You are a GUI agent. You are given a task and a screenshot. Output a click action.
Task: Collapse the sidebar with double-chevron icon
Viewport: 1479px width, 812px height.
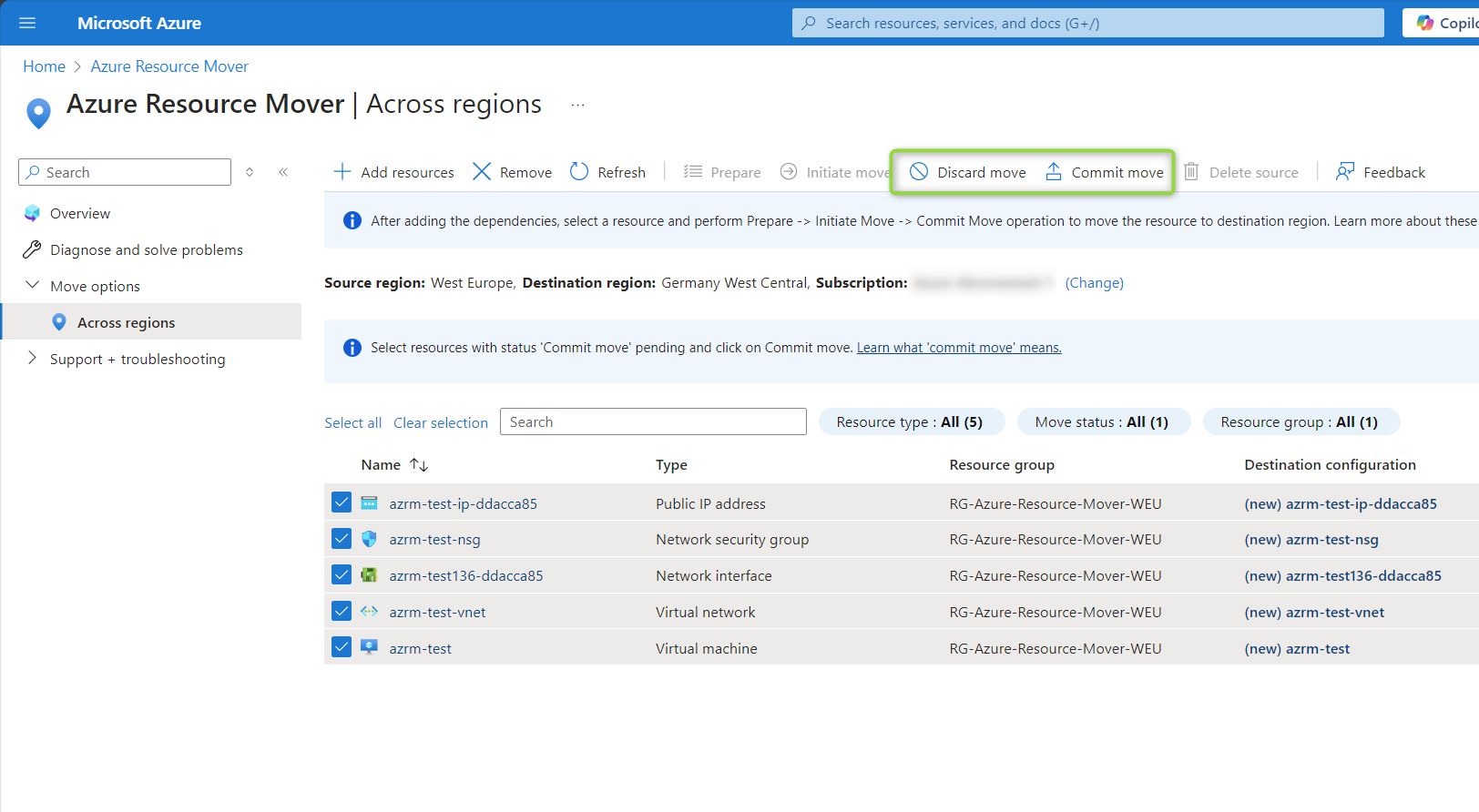(283, 172)
